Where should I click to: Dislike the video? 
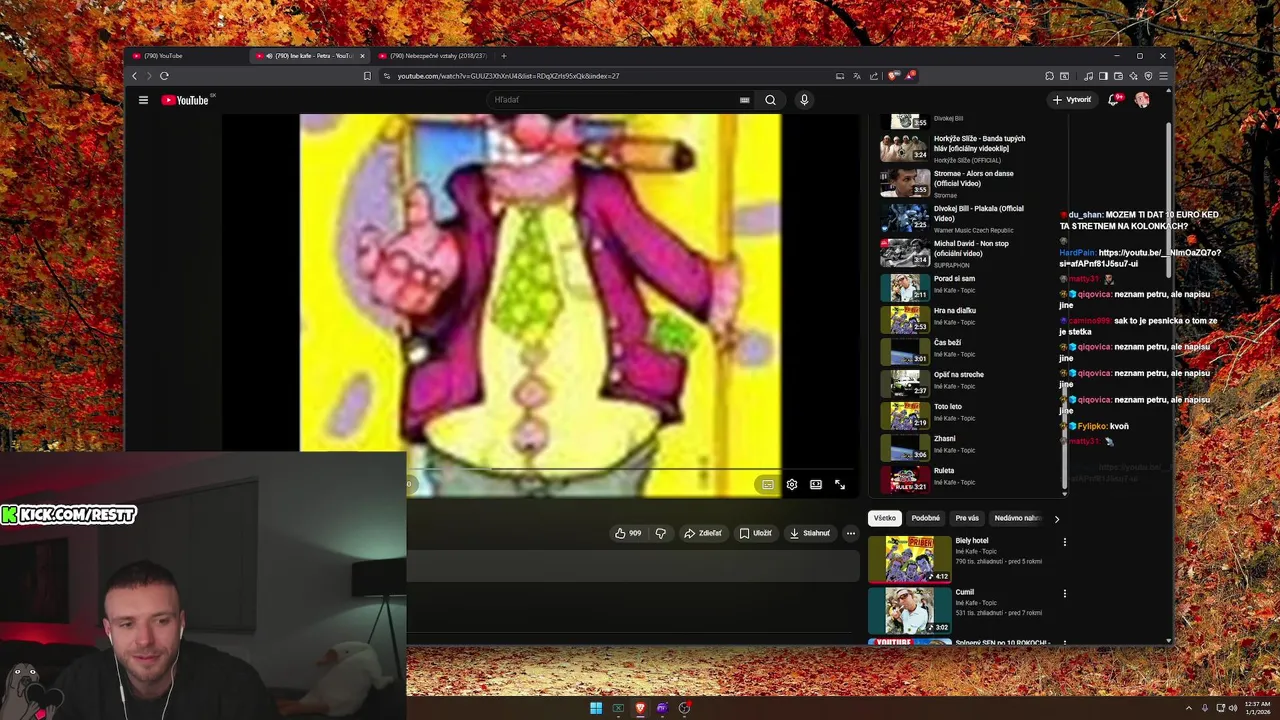click(660, 533)
